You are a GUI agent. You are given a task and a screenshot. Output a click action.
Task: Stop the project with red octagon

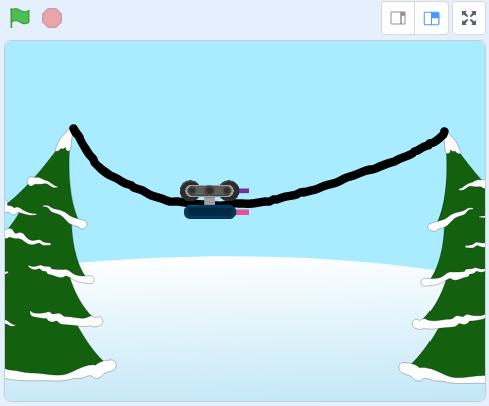coord(52,18)
